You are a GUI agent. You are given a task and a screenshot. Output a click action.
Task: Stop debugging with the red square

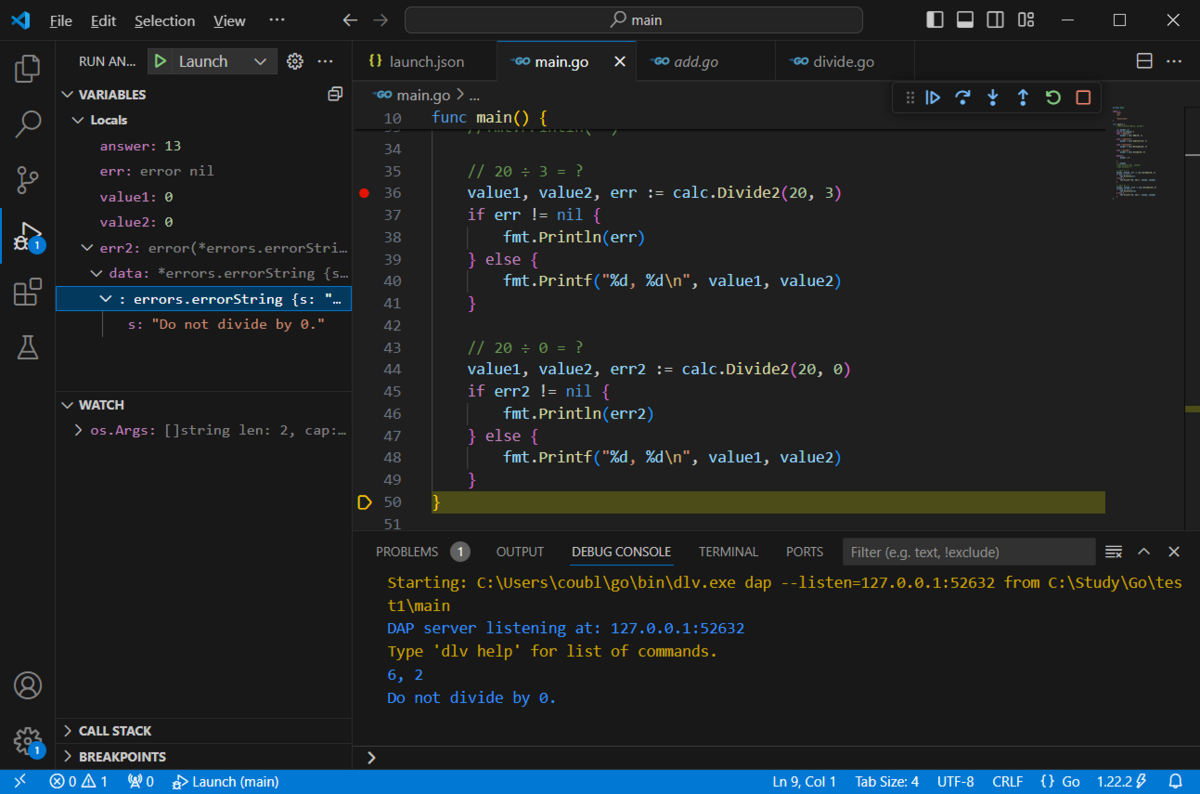coord(1082,97)
